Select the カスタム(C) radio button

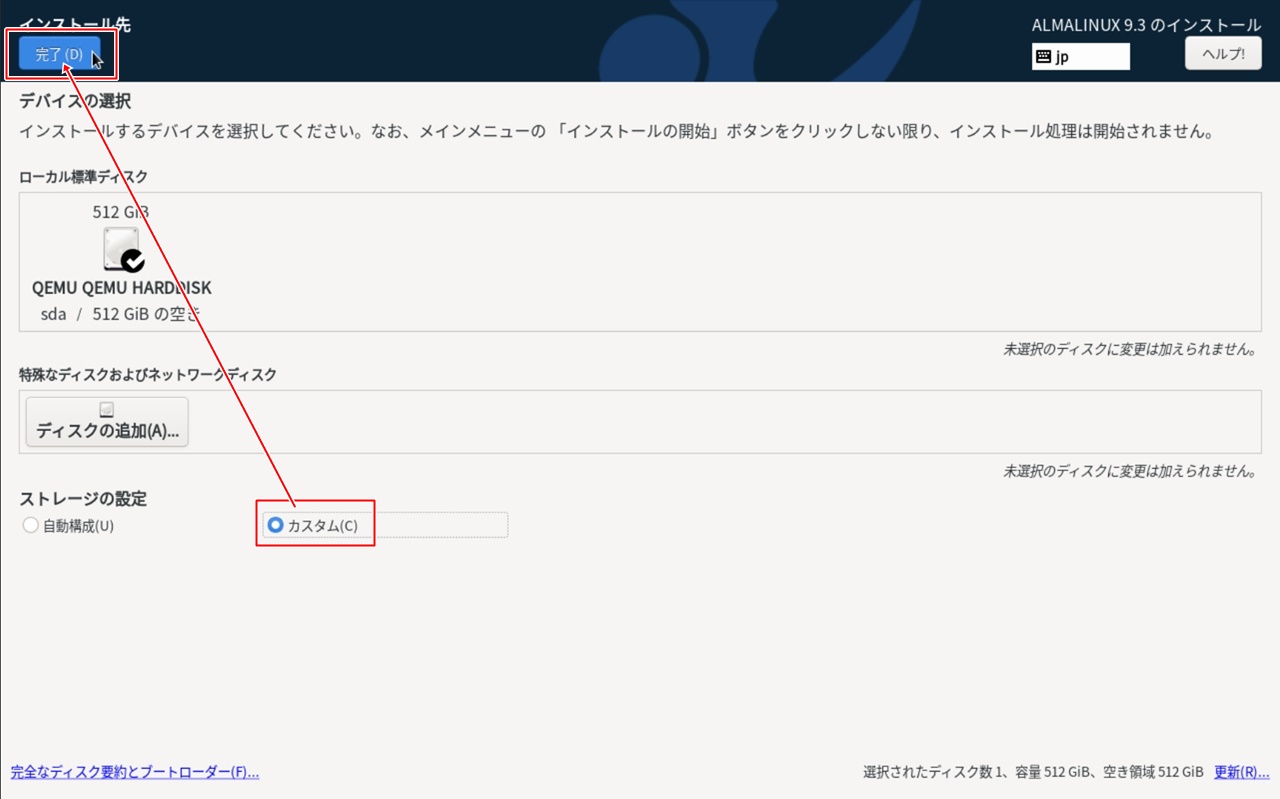click(276, 526)
